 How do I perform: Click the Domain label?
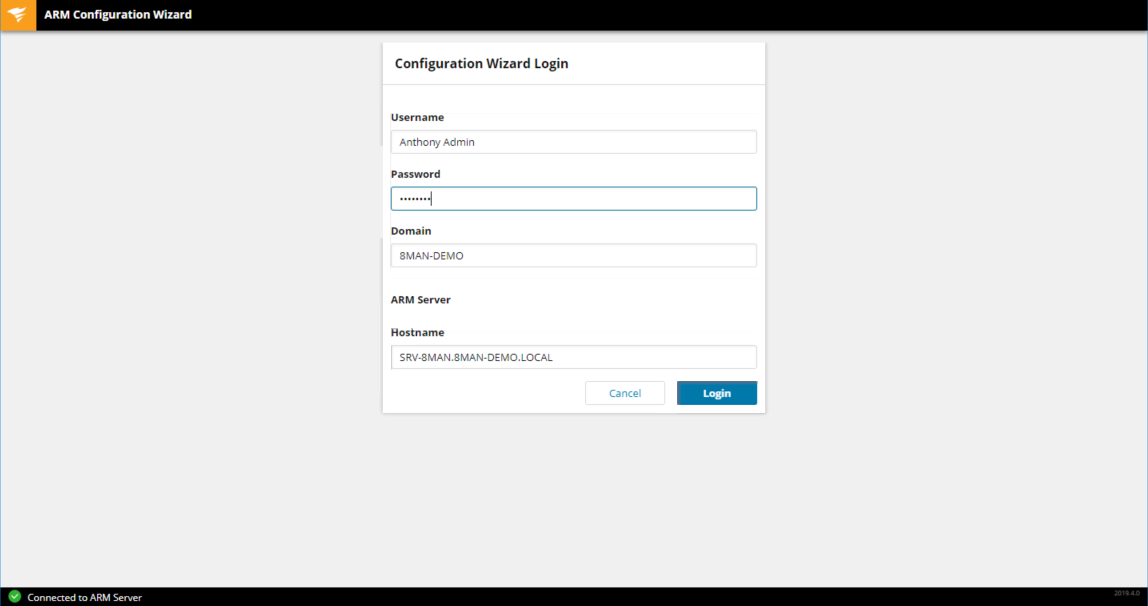[x=411, y=231]
